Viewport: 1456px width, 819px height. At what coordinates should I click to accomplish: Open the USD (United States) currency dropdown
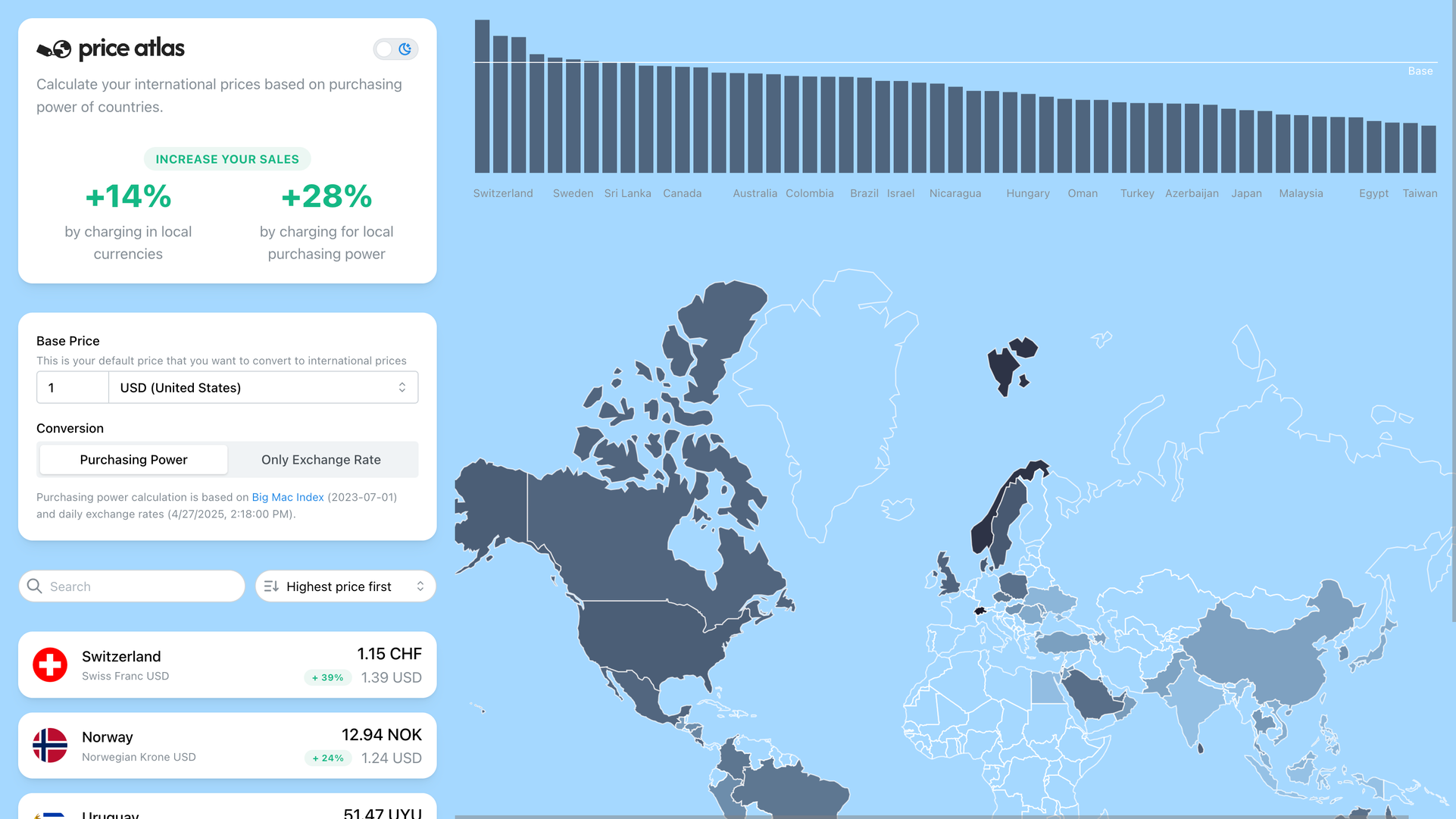pos(258,388)
